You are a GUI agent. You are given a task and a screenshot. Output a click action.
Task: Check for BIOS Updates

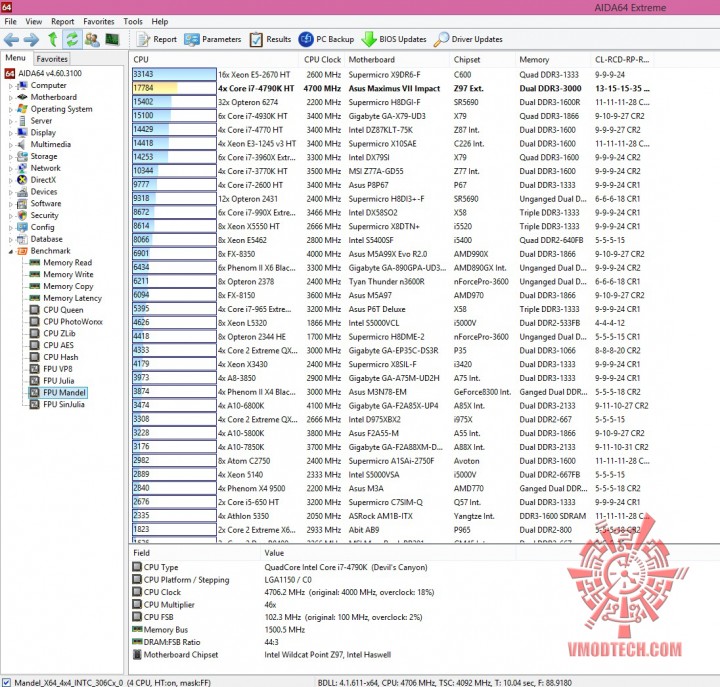(x=394, y=39)
